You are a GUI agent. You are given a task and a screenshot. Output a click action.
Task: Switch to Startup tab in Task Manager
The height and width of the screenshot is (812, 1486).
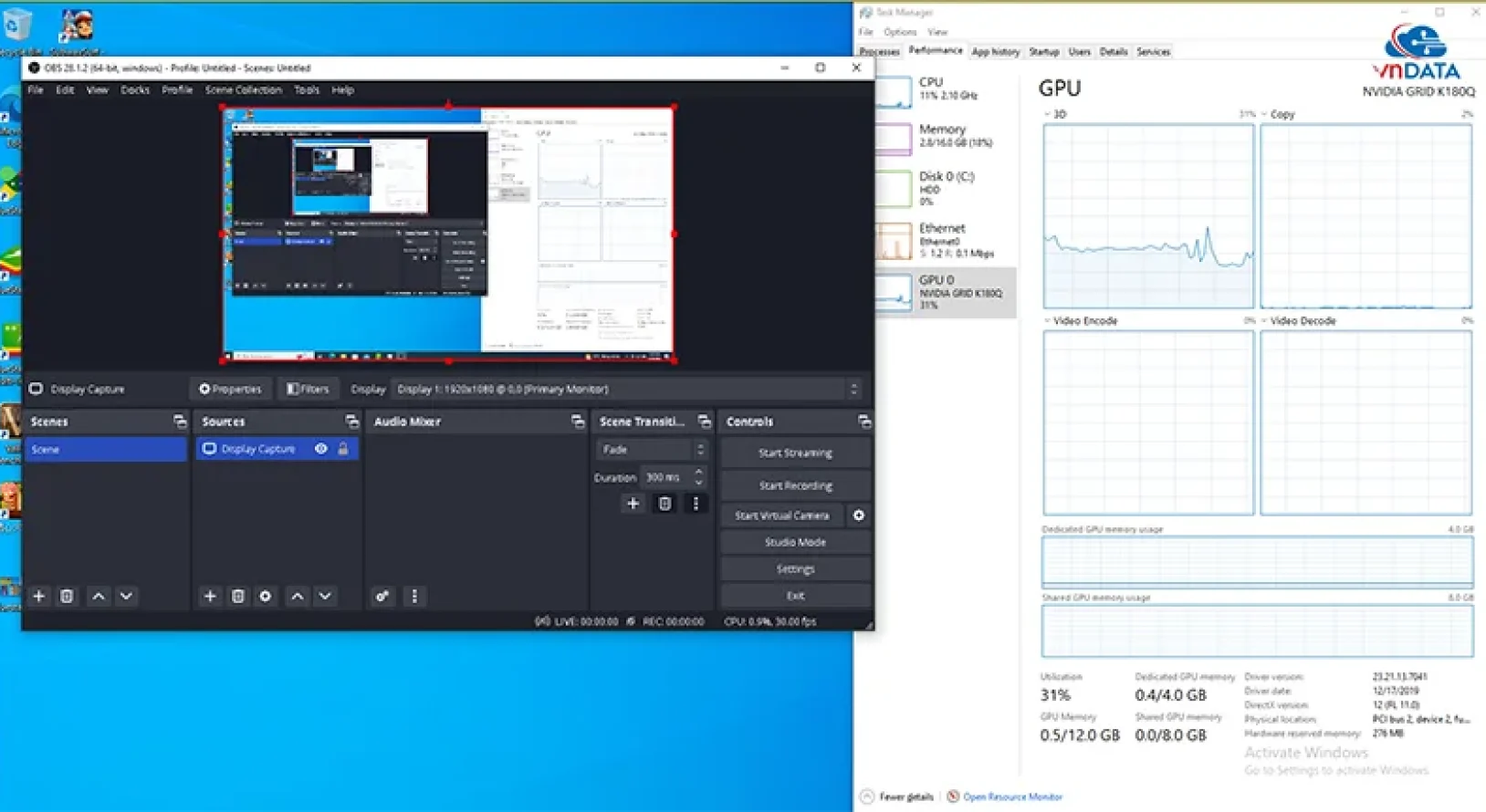(x=1044, y=52)
